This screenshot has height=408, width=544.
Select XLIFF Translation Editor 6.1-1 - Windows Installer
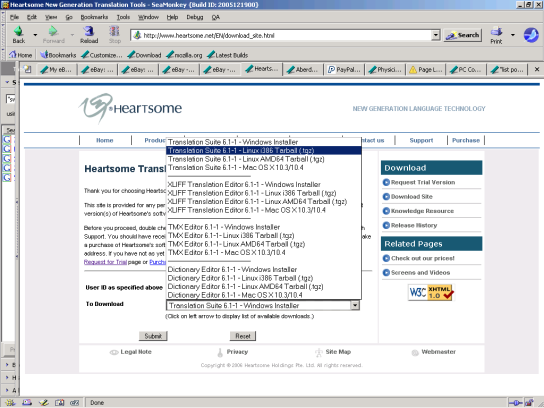coord(264,185)
